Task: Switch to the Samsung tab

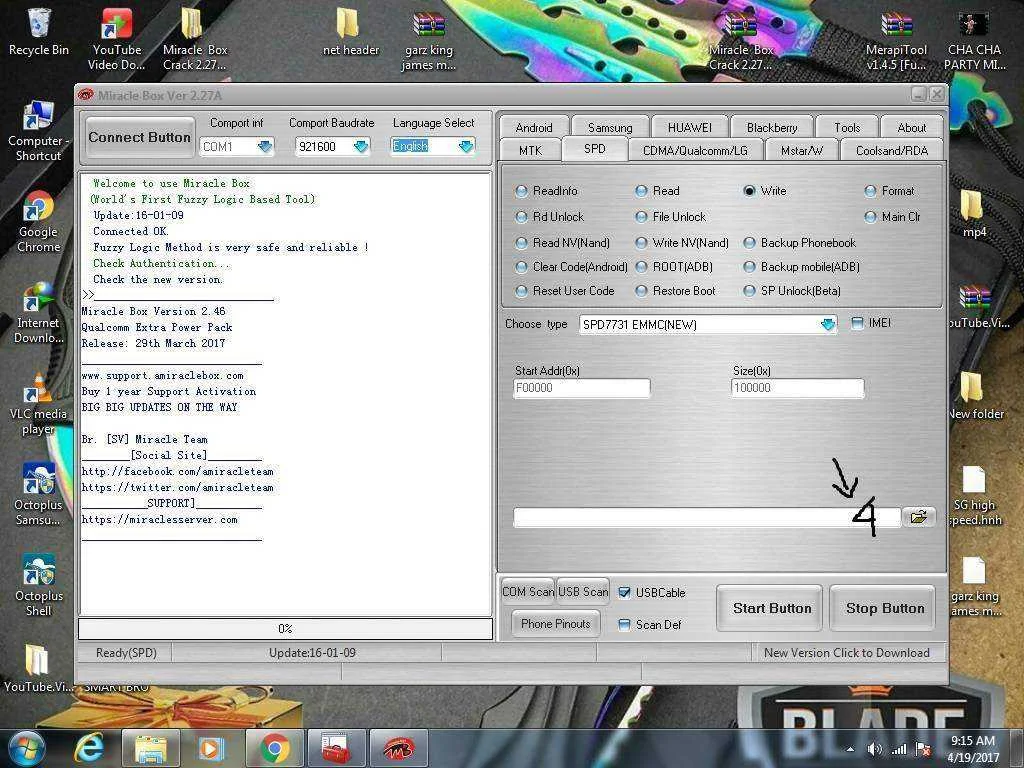Action: [609, 127]
